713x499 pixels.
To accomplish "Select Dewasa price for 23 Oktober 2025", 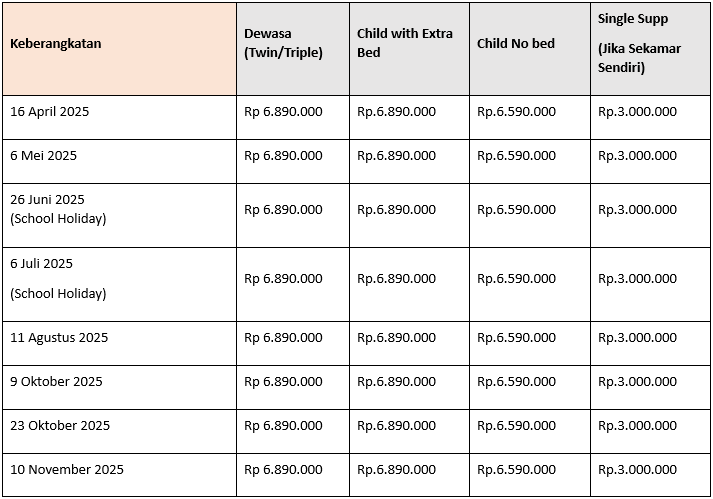I will (x=283, y=425).
